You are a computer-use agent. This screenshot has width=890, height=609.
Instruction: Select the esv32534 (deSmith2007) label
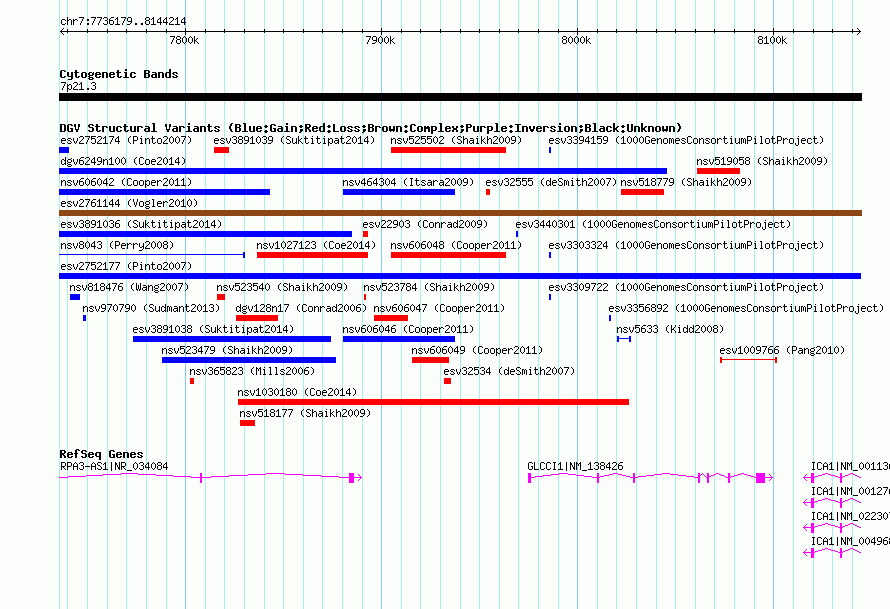click(x=509, y=371)
